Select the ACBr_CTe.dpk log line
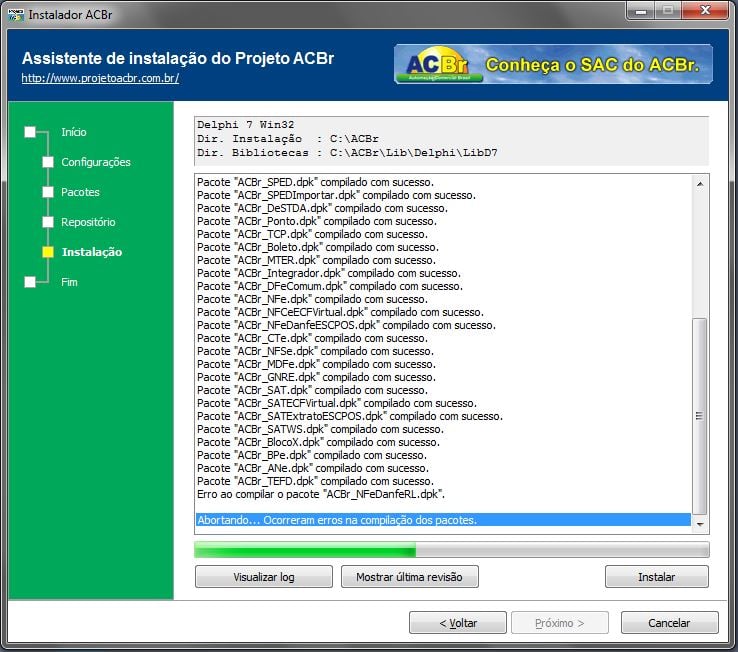The image size is (738, 652). pos(312,338)
